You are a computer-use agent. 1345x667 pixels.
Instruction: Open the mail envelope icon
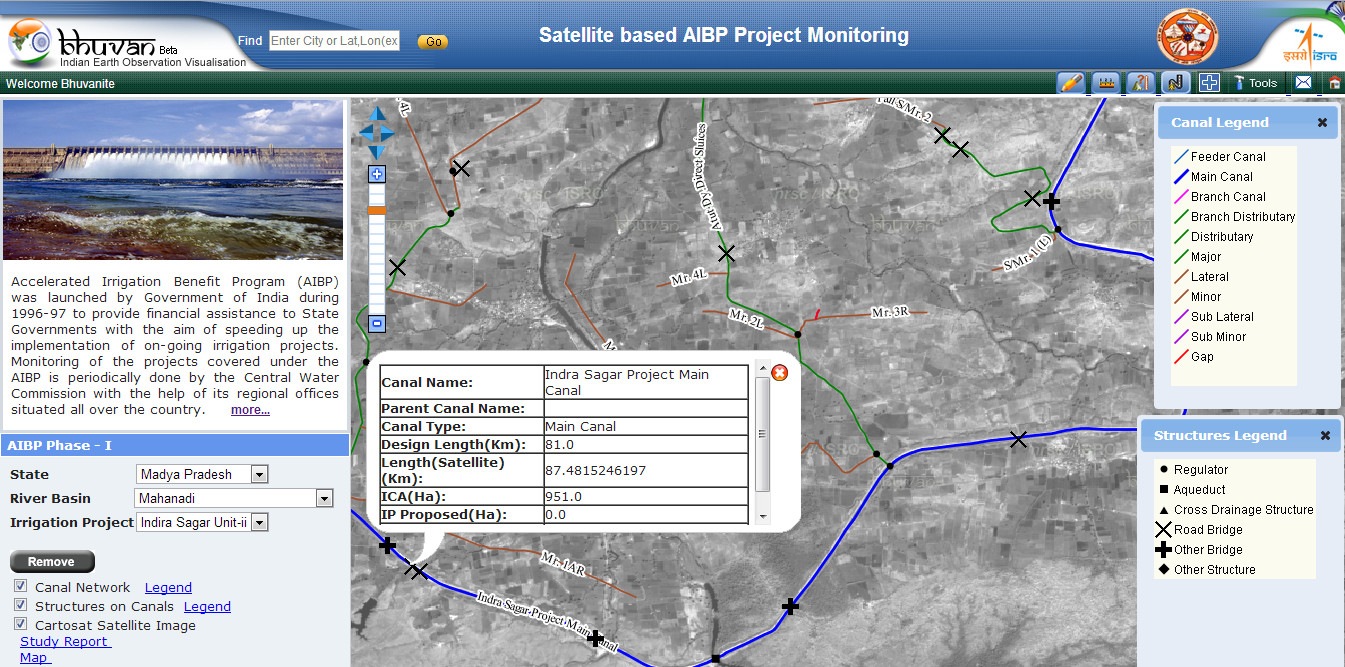[1303, 83]
